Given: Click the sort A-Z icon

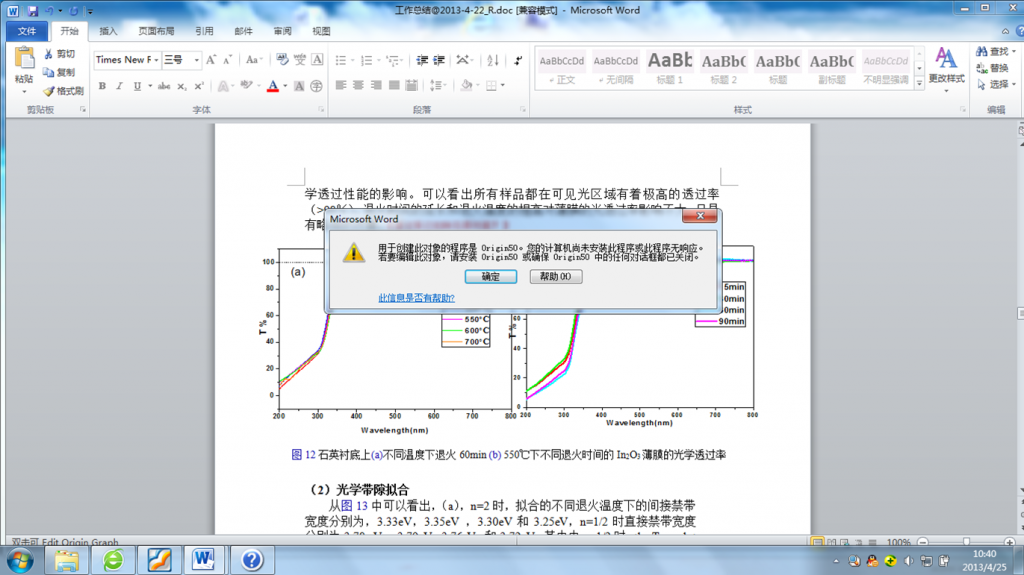Looking at the screenshot, I should [493, 60].
